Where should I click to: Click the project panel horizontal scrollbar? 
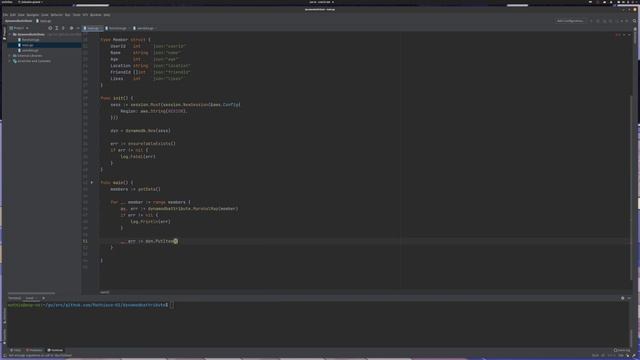(31, 293)
